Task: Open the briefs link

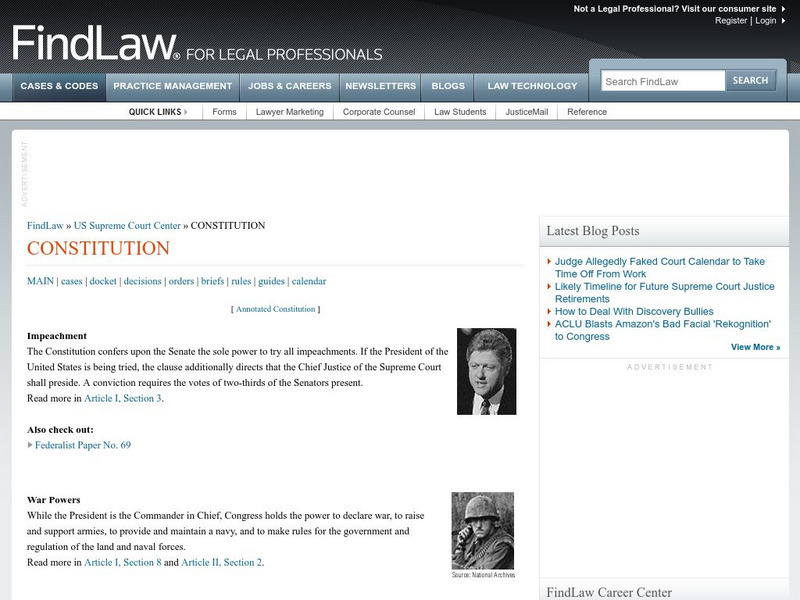Action: point(213,281)
